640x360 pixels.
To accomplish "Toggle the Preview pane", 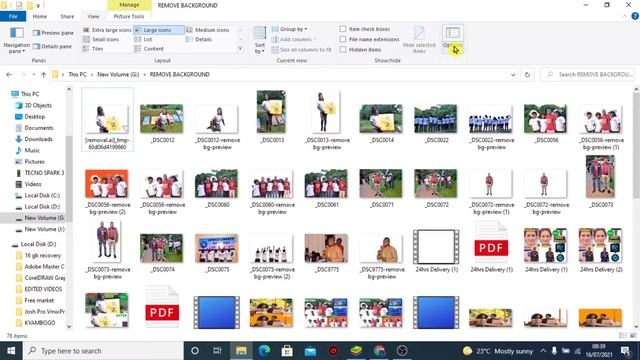I will click(x=53, y=33).
